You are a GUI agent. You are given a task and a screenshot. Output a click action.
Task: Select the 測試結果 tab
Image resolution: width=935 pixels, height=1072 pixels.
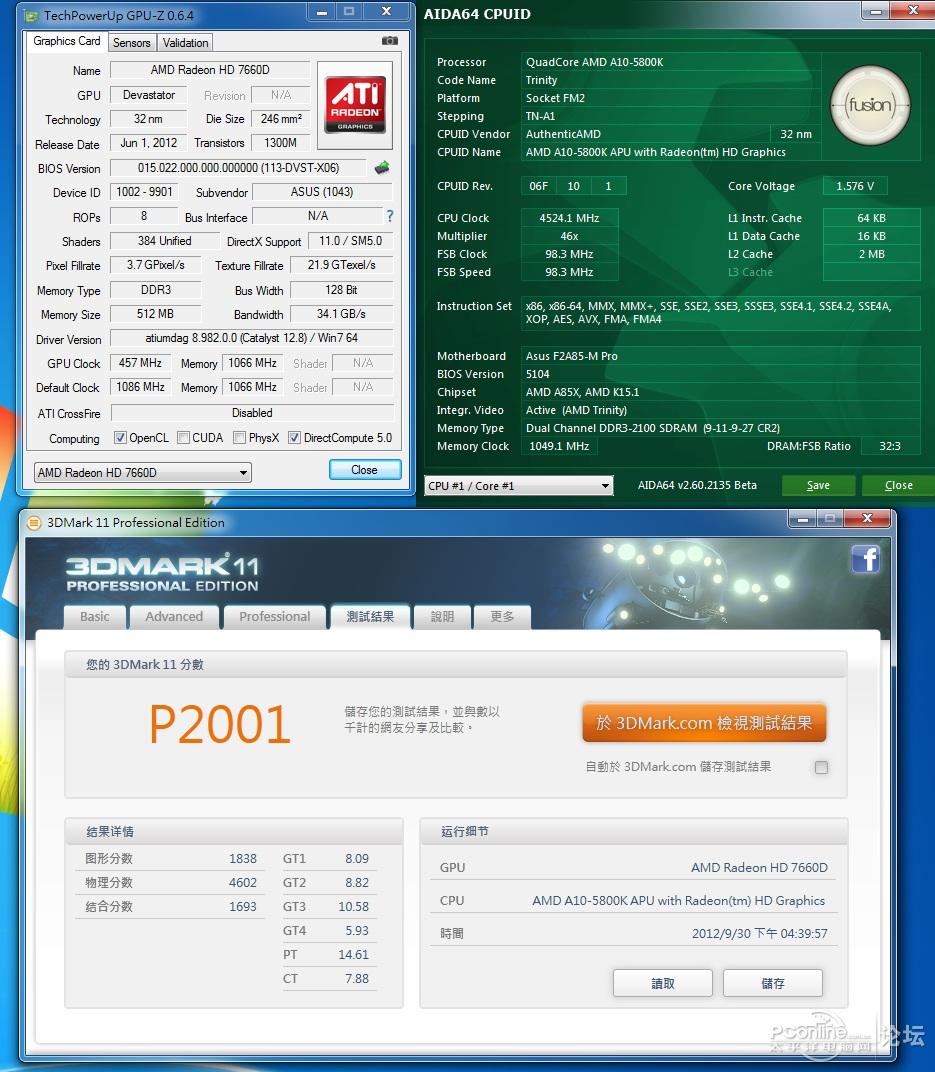pos(370,617)
